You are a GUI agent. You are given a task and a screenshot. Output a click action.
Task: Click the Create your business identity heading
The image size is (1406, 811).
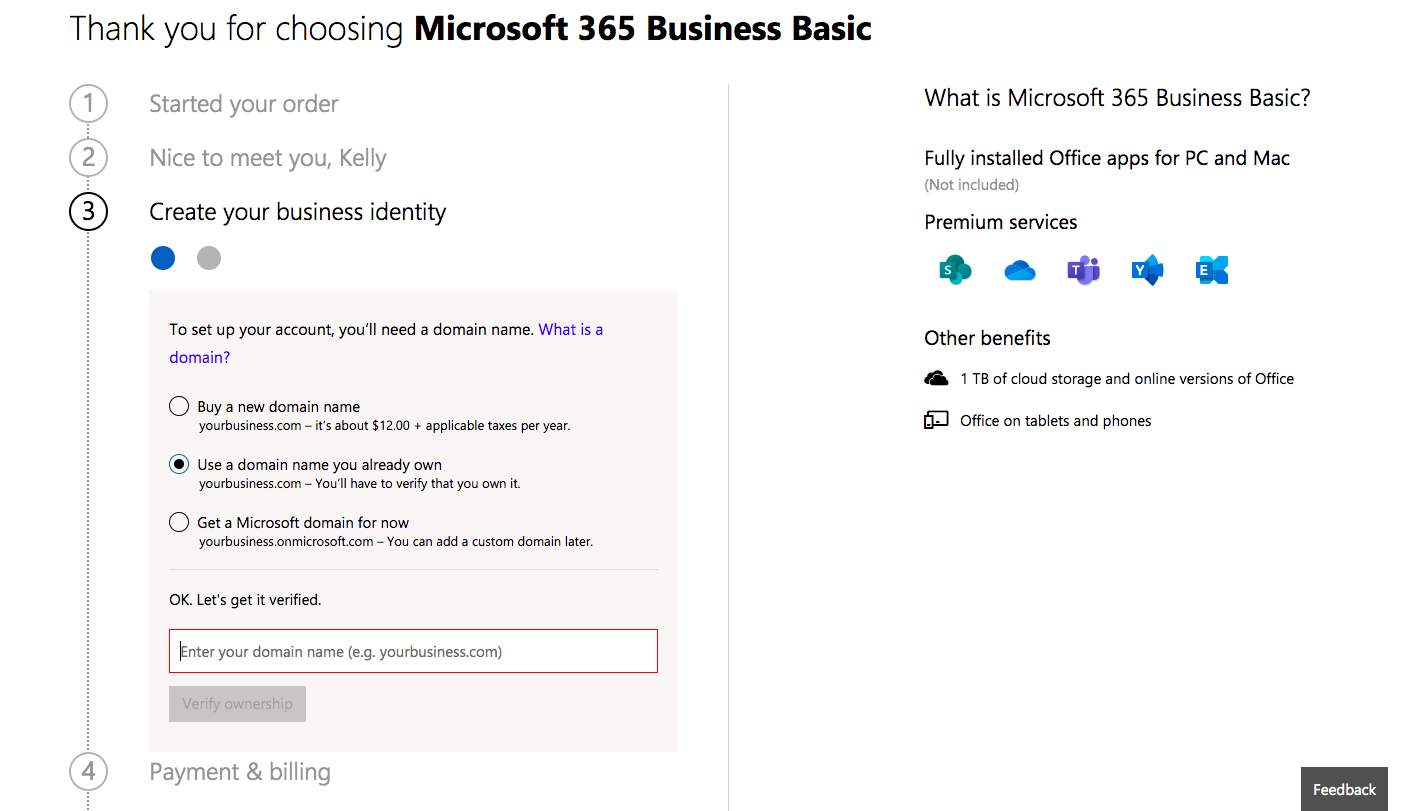[x=298, y=212]
